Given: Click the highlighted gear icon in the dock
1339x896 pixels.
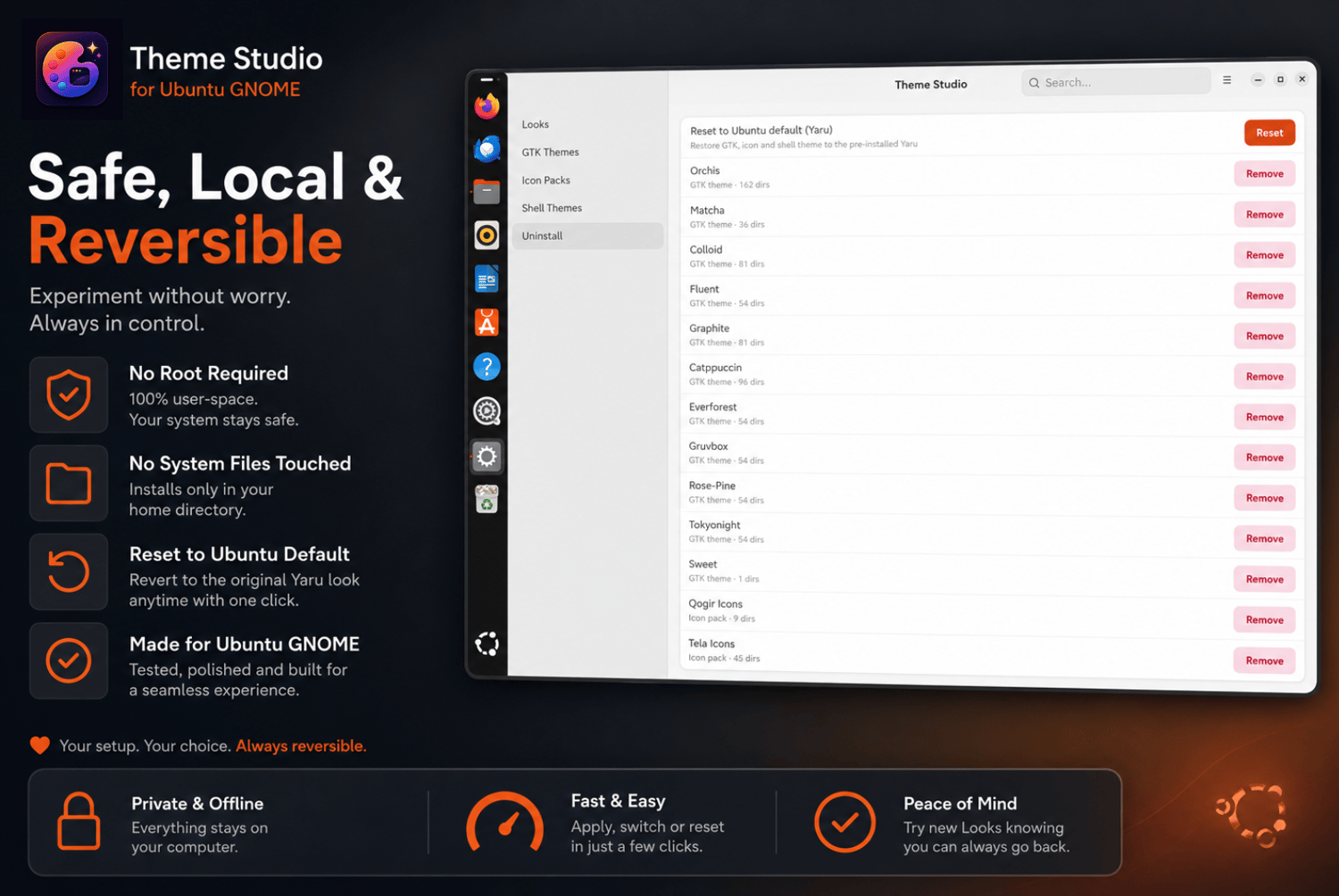Looking at the screenshot, I should coord(487,456).
